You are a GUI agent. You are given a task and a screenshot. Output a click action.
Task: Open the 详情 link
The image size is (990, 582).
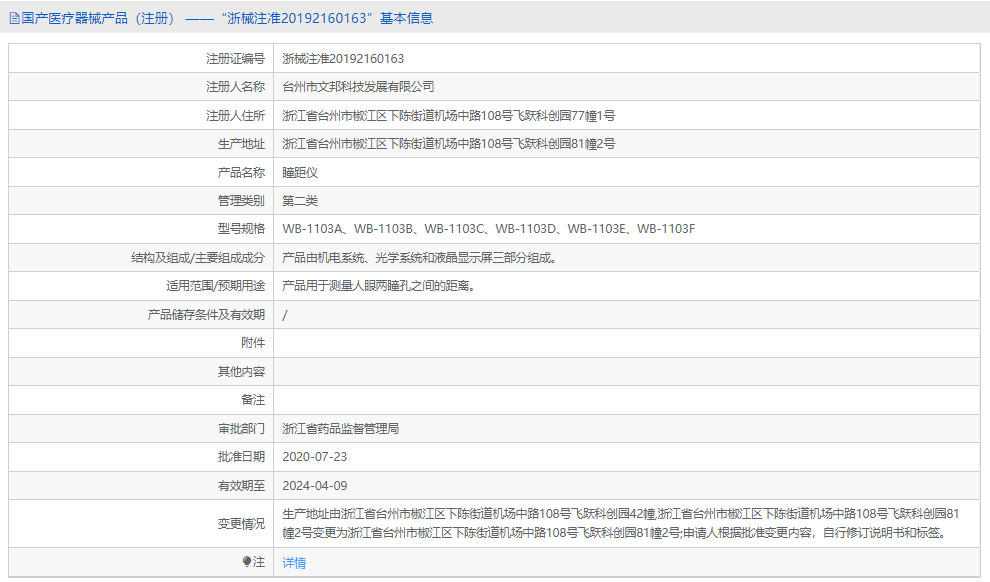294,562
